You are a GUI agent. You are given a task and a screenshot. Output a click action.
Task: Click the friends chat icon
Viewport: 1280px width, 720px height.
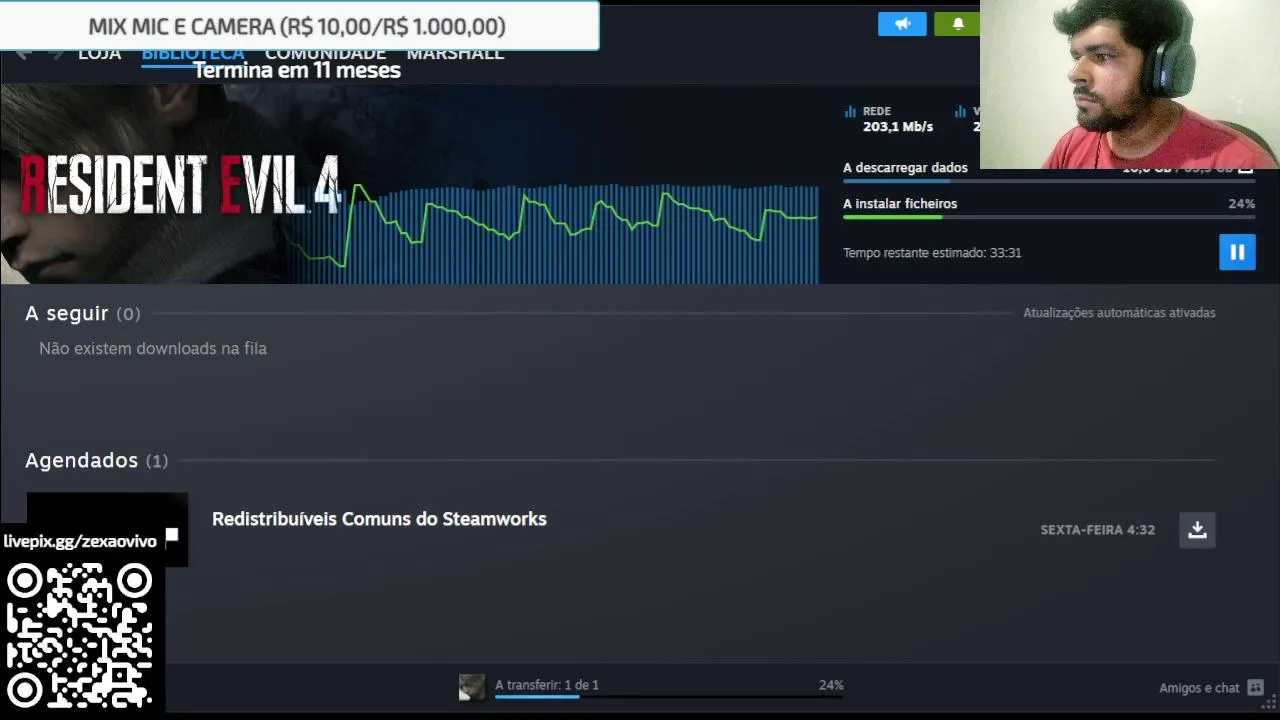[1256, 688]
